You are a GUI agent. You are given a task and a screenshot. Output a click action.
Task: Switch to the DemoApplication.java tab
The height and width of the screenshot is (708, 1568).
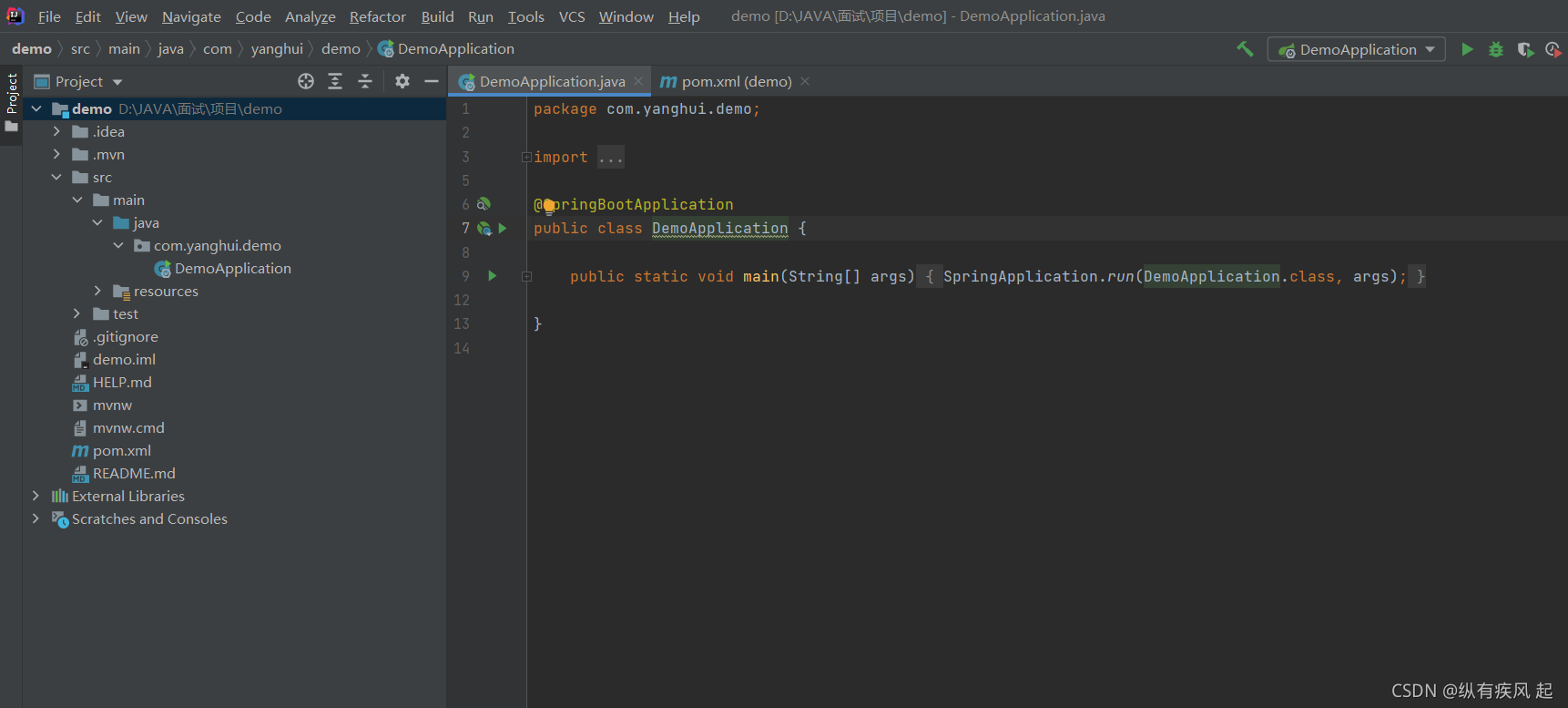click(x=552, y=81)
